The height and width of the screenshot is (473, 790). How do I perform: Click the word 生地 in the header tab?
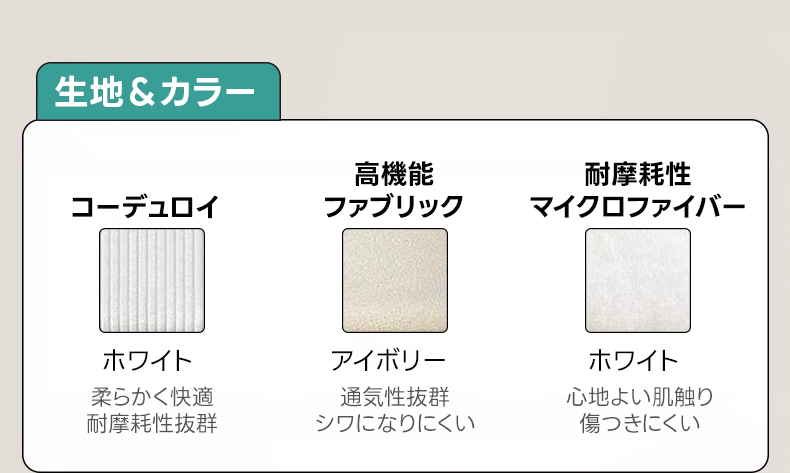[89, 93]
